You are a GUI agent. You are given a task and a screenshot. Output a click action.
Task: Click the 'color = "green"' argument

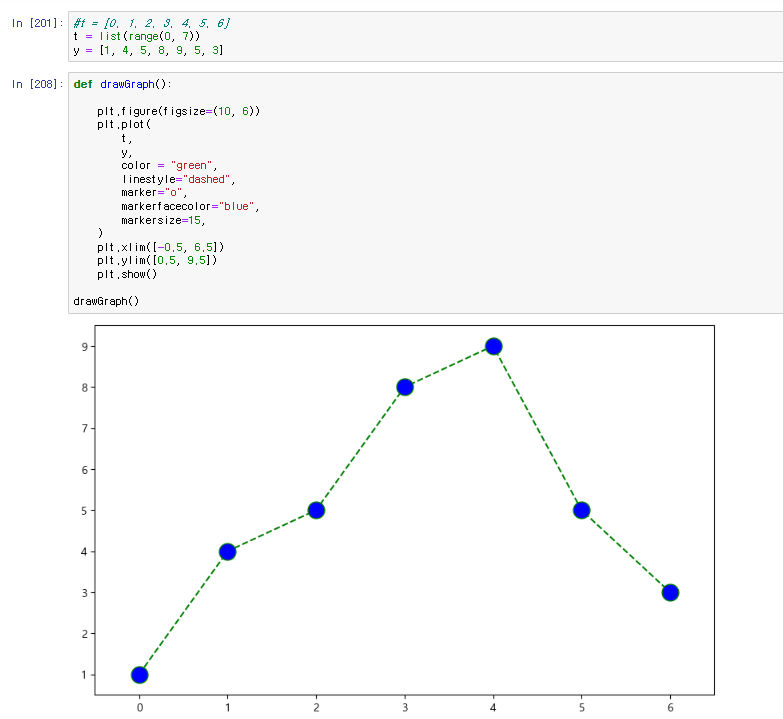pyautogui.click(x=169, y=165)
